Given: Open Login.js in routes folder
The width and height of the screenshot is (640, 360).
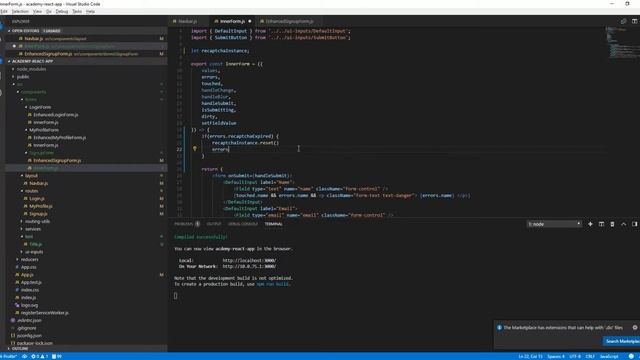Looking at the screenshot, I should point(37,198).
